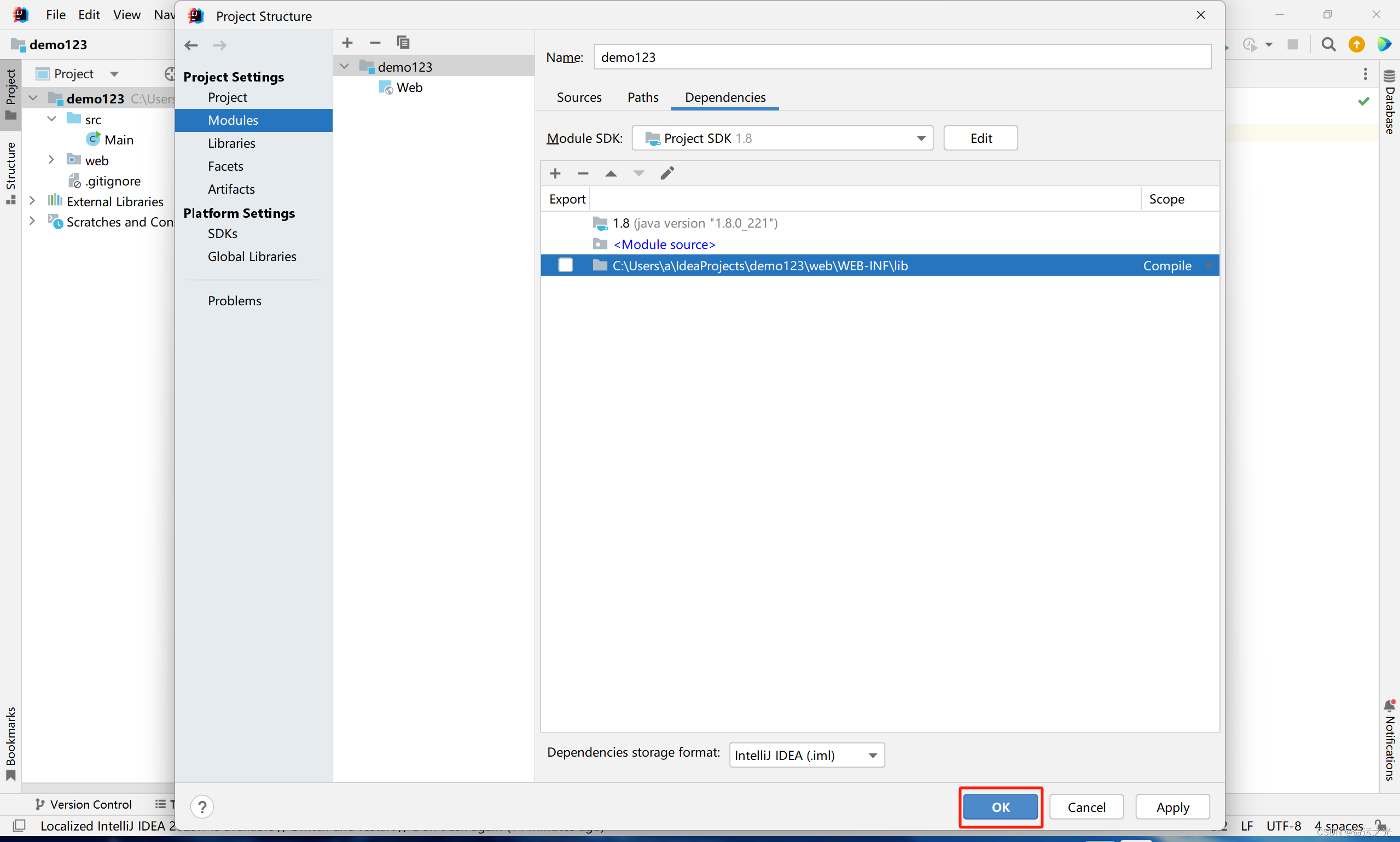The height and width of the screenshot is (842, 1400).
Task: Switch to the Paths tab
Action: point(642,97)
